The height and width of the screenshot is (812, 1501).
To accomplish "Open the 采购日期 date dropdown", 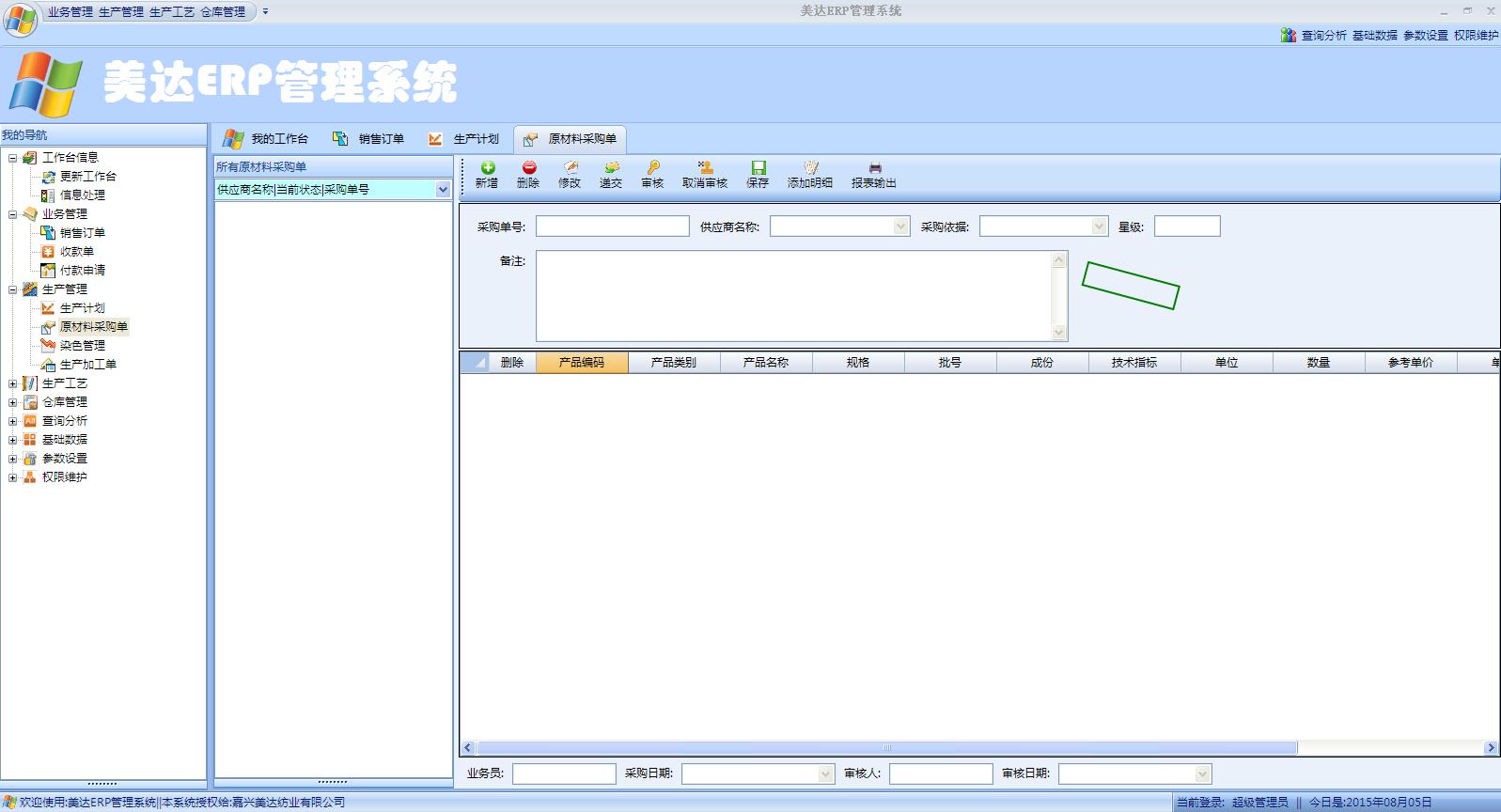I will click(825, 773).
